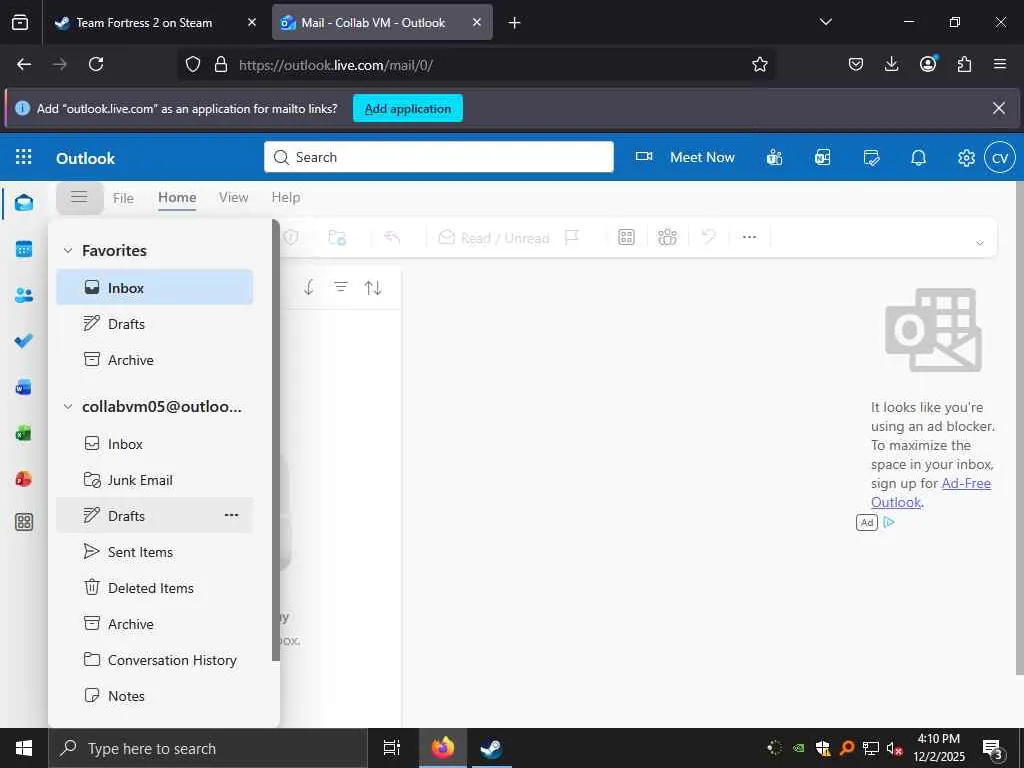
Task: Select the Home ribbon tab
Action: (x=177, y=197)
